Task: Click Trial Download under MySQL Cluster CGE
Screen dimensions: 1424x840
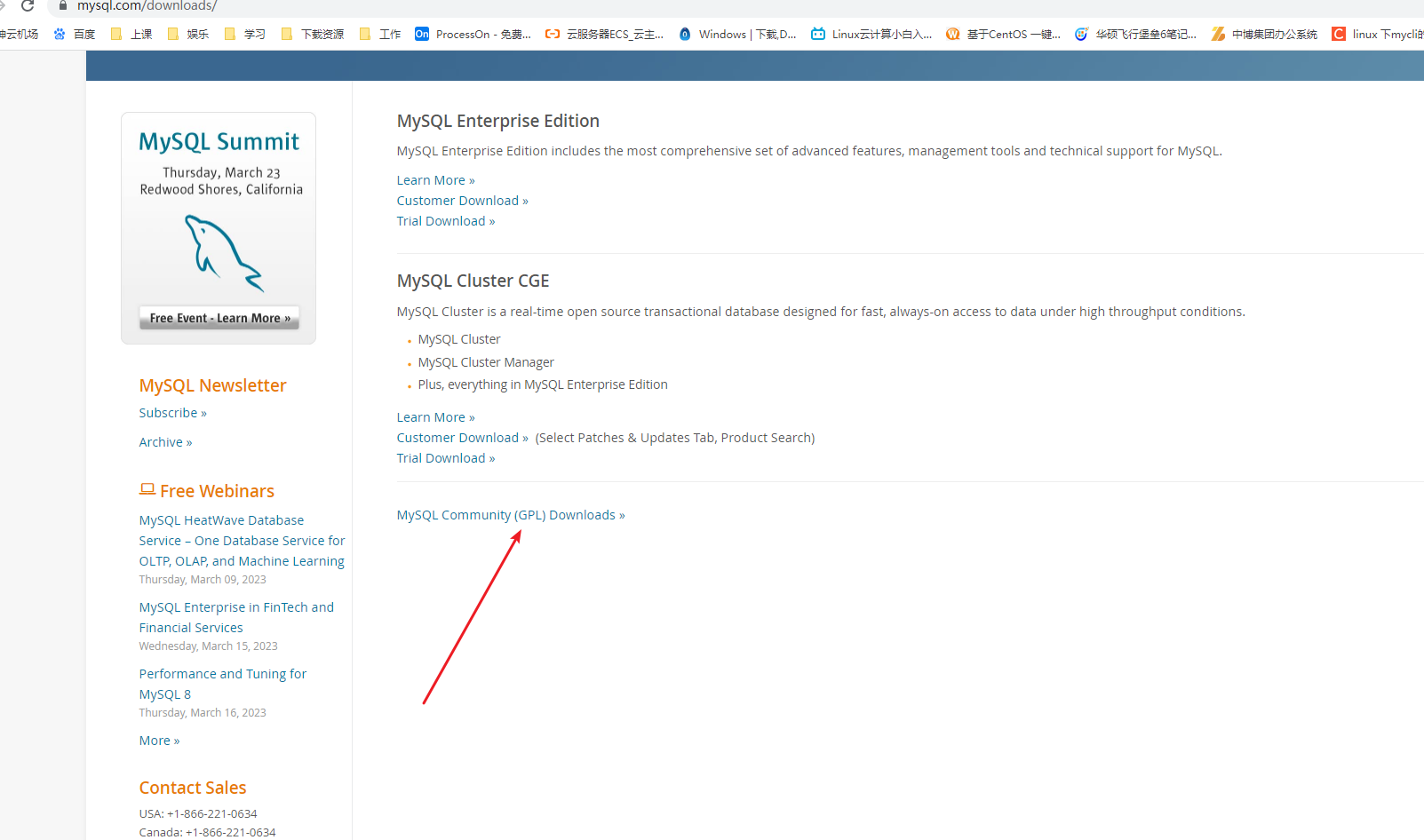Action: click(x=446, y=458)
